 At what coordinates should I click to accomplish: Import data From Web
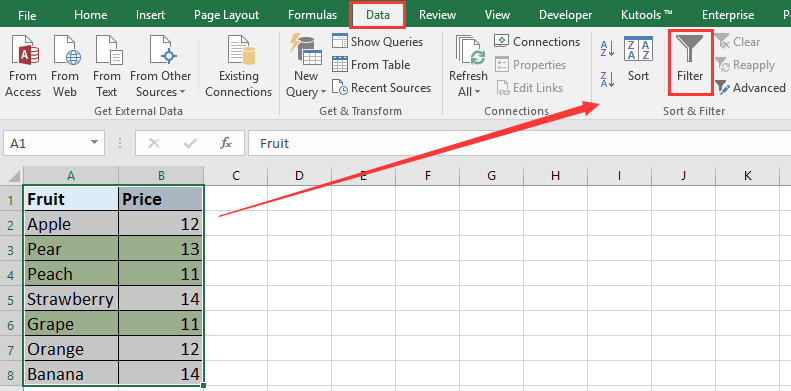(65, 66)
